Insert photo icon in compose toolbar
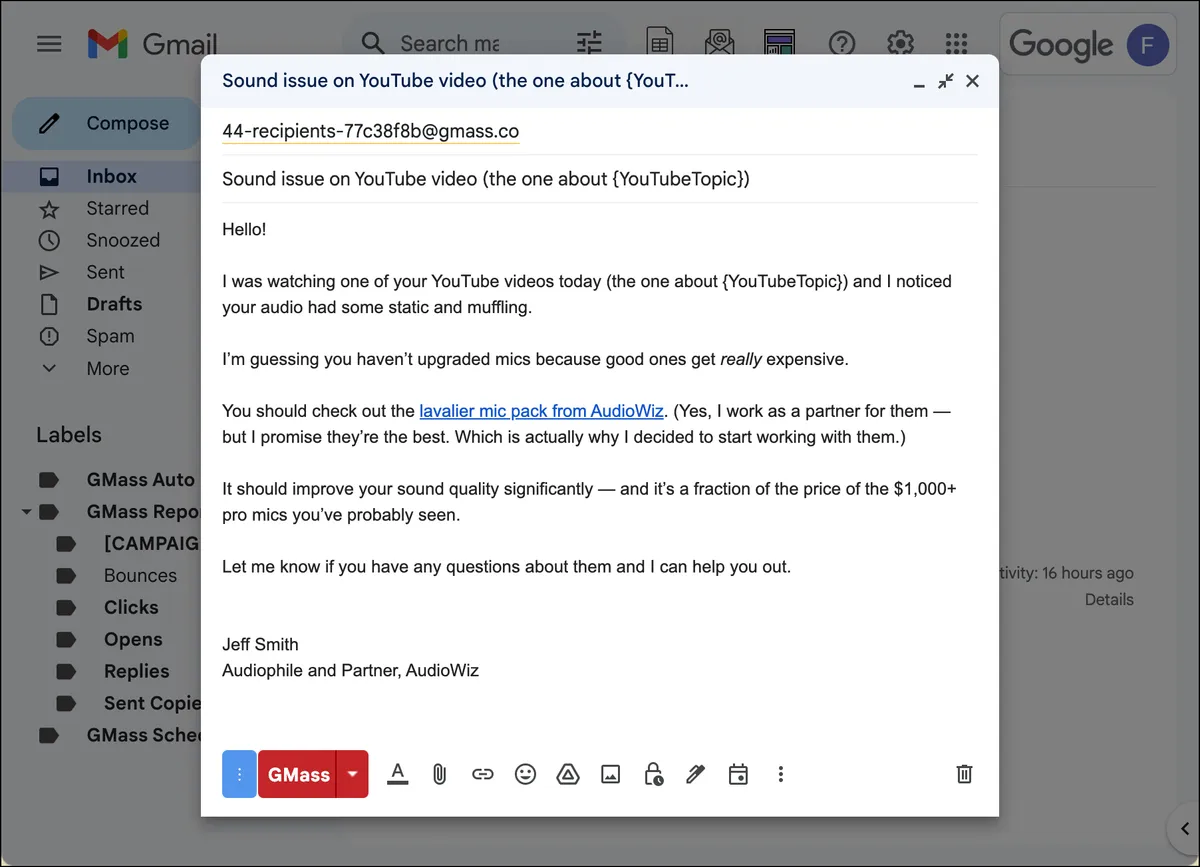The width and height of the screenshot is (1200, 867). coord(610,774)
